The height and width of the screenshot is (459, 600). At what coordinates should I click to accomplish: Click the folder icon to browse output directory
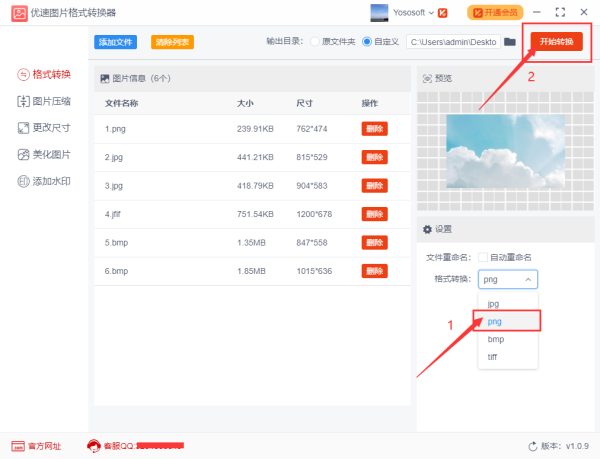coord(510,42)
